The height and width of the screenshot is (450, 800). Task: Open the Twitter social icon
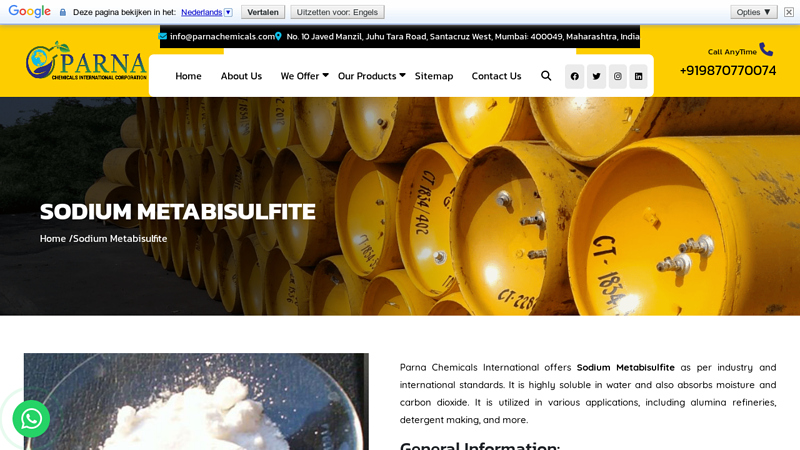coord(596,77)
